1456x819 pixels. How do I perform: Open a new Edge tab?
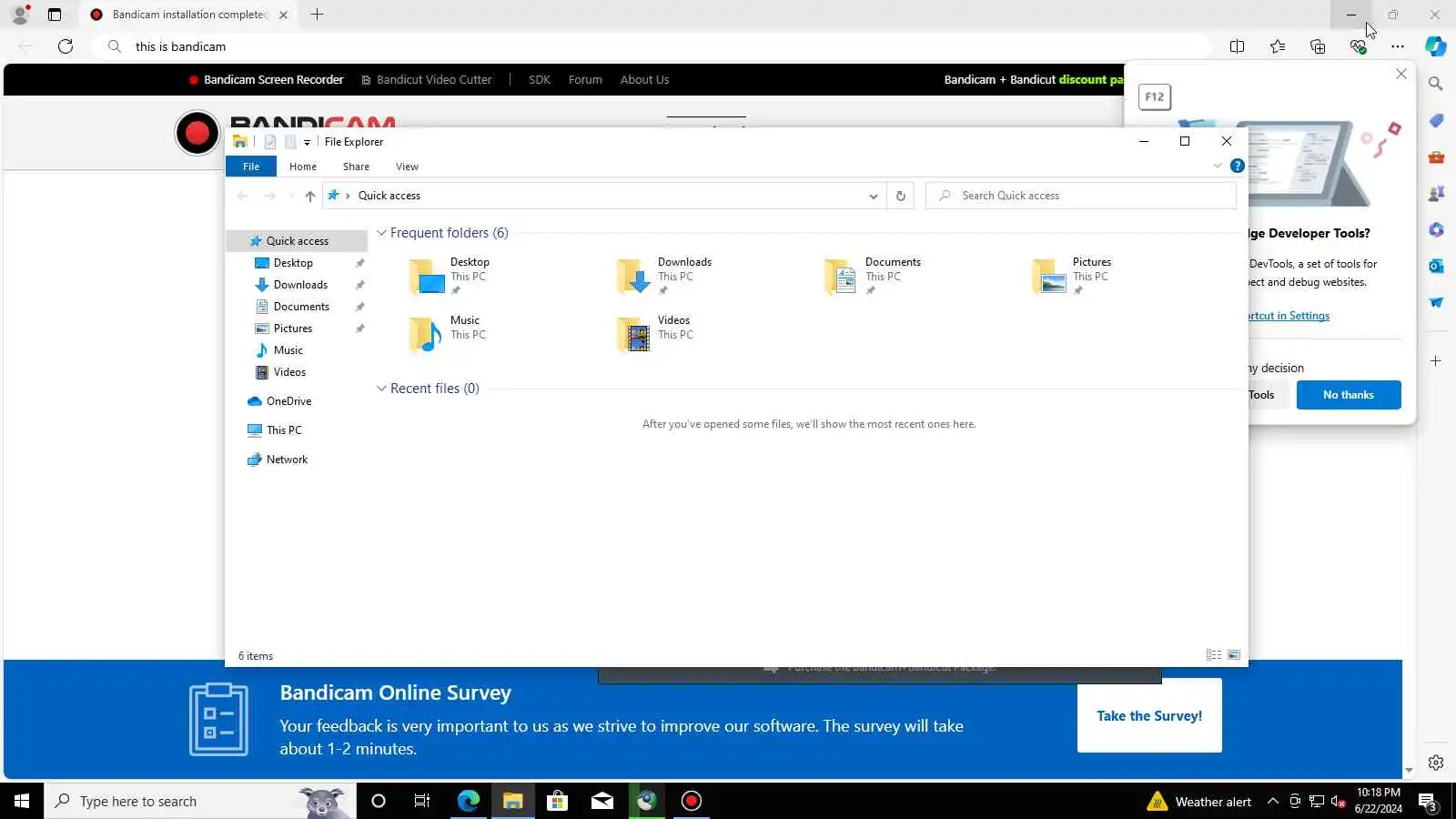coord(317,15)
